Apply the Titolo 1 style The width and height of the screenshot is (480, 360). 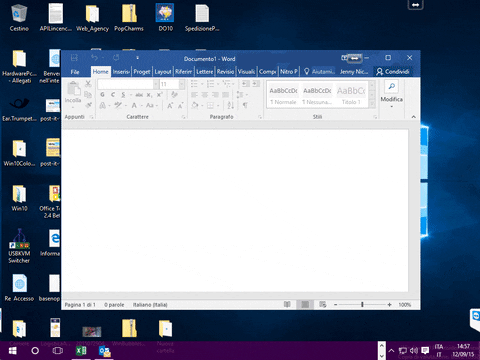click(351, 95)
